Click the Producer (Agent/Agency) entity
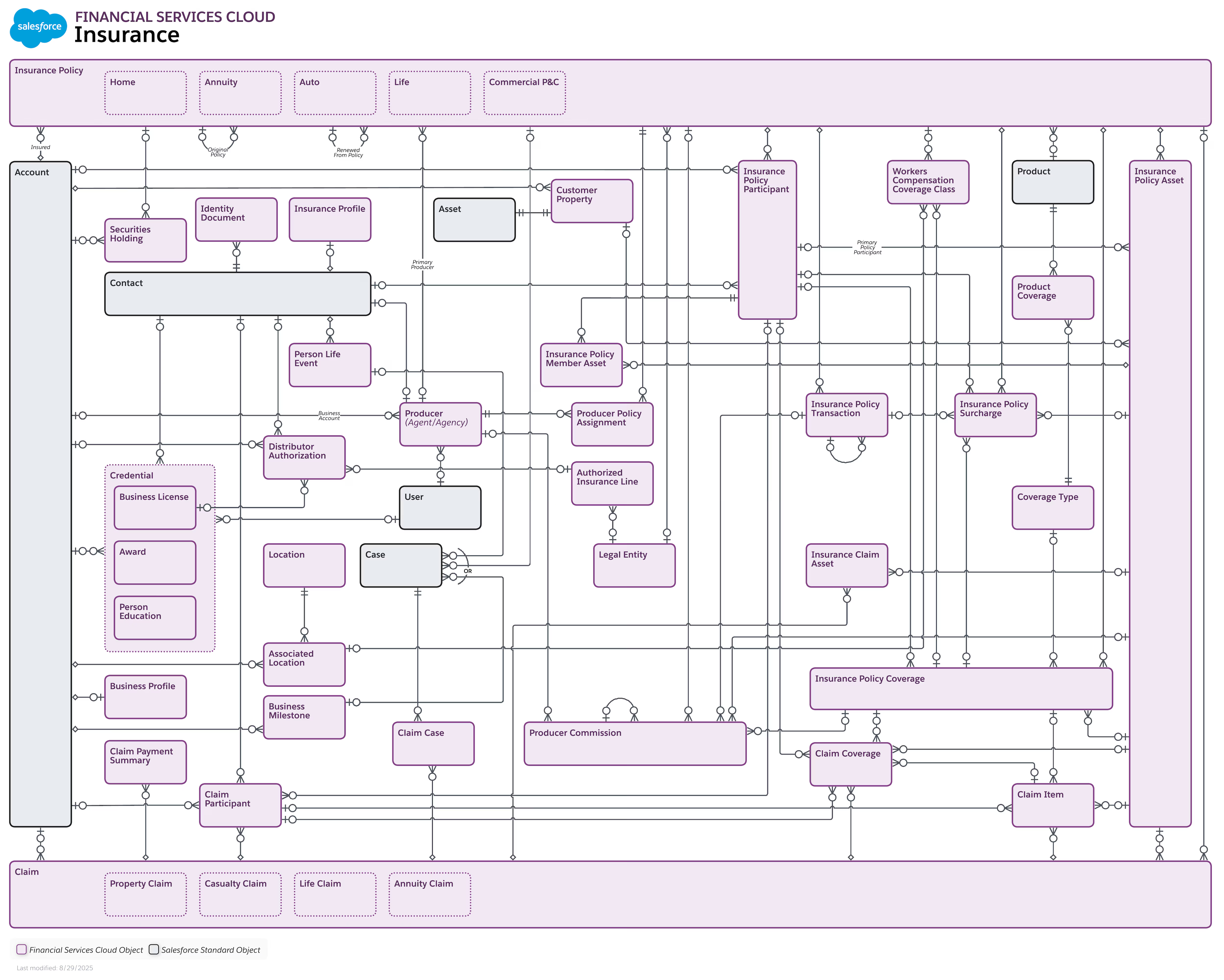This screenshot has width=1224, height=980. 441,424
